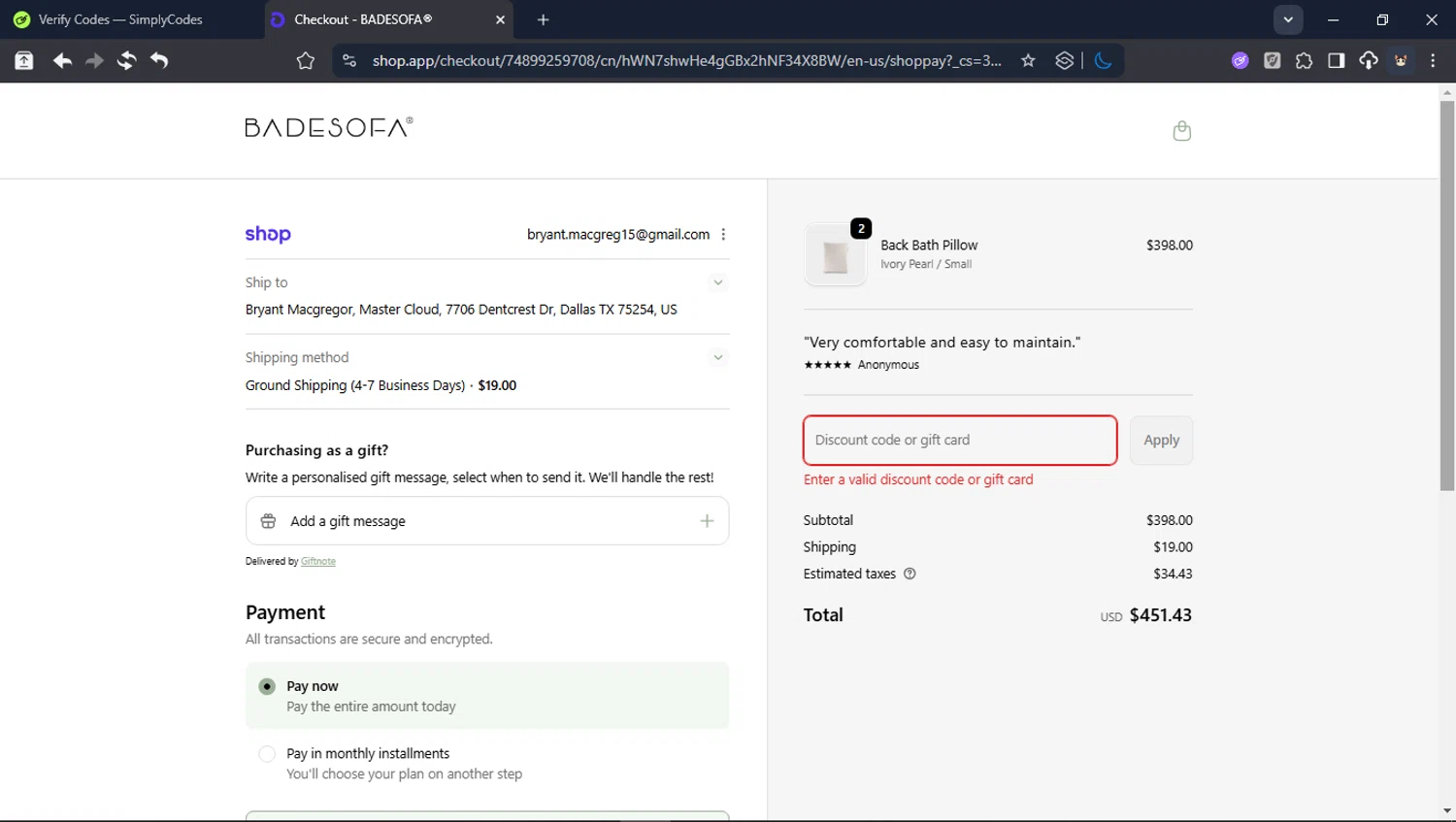Click the Estimated taxes amount $34.43
The image size is (1456, 822).
click(1173, 574)
